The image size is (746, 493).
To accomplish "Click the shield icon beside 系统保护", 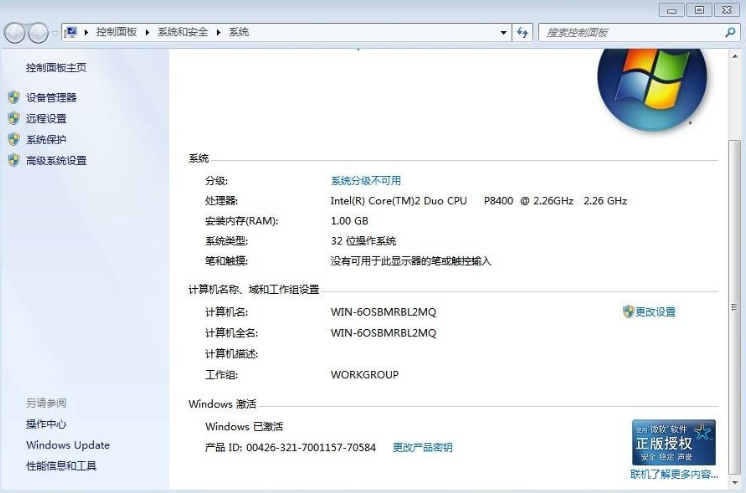I will 13,140.
